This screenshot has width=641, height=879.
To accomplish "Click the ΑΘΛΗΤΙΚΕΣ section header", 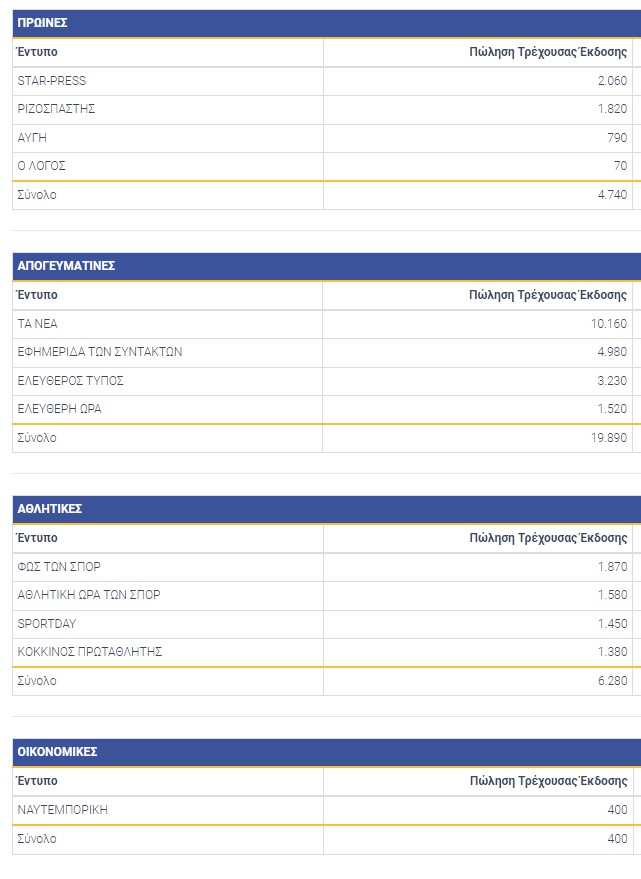I will click(50, 509).
